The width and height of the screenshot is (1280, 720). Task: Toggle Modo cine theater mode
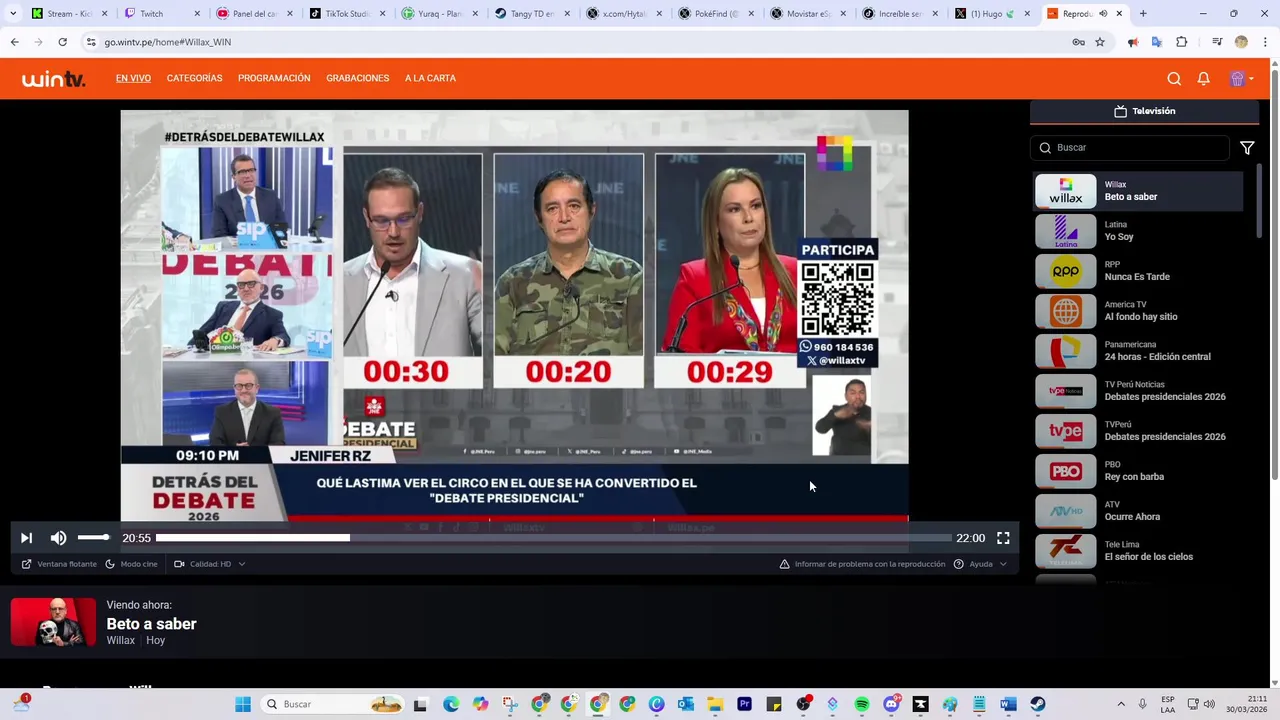[131, 564]
